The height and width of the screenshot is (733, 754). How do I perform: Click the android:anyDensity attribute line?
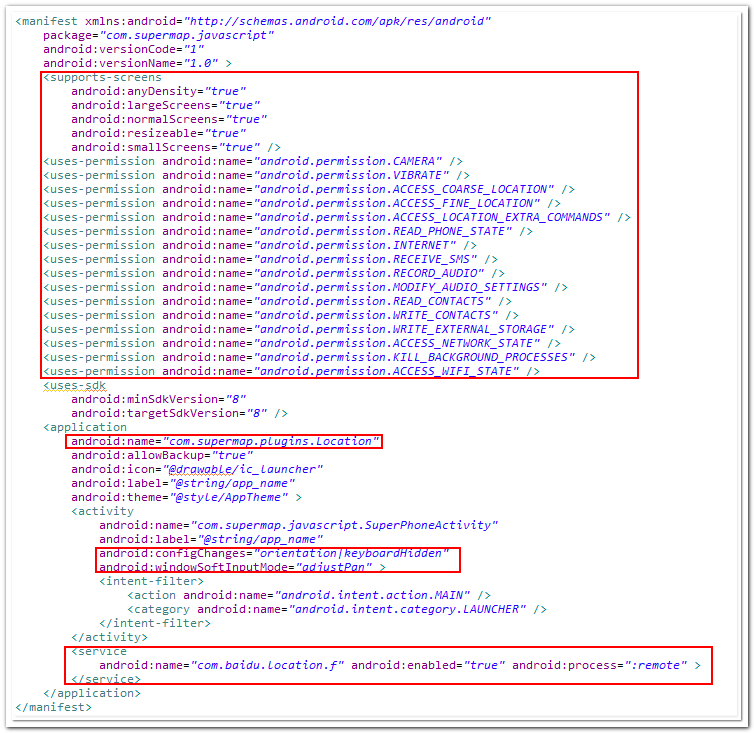pos(158,90)
